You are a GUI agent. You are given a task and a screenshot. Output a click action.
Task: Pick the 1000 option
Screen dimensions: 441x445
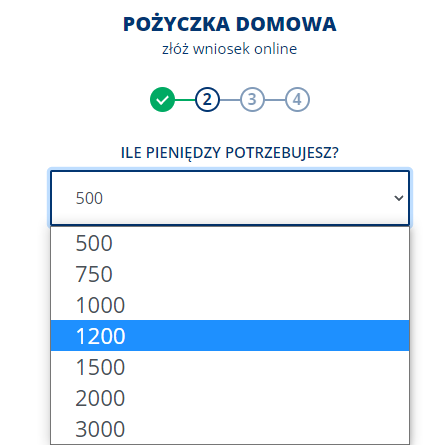[230, 305]
